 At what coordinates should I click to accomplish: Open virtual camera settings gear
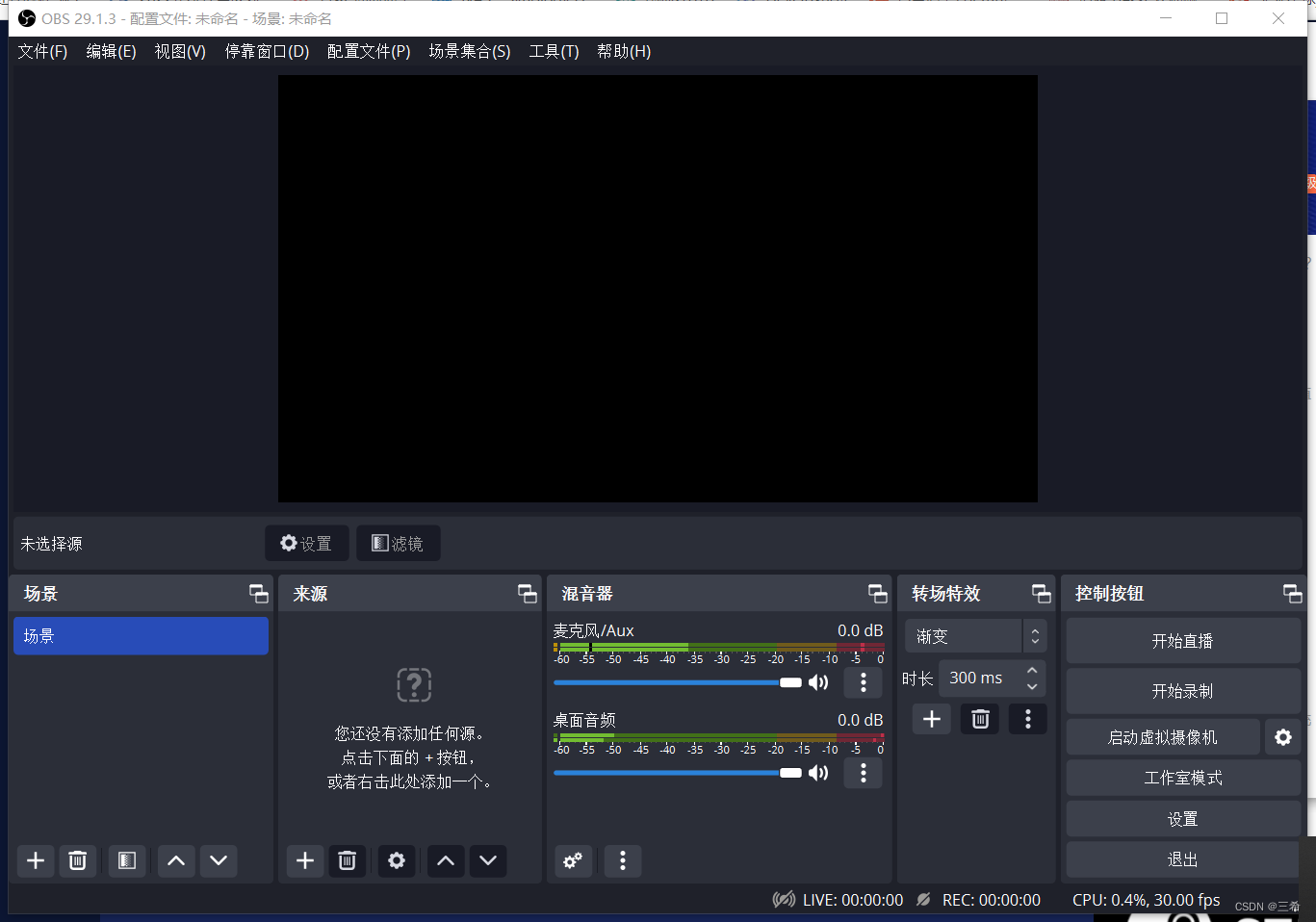pos(1283,737)
